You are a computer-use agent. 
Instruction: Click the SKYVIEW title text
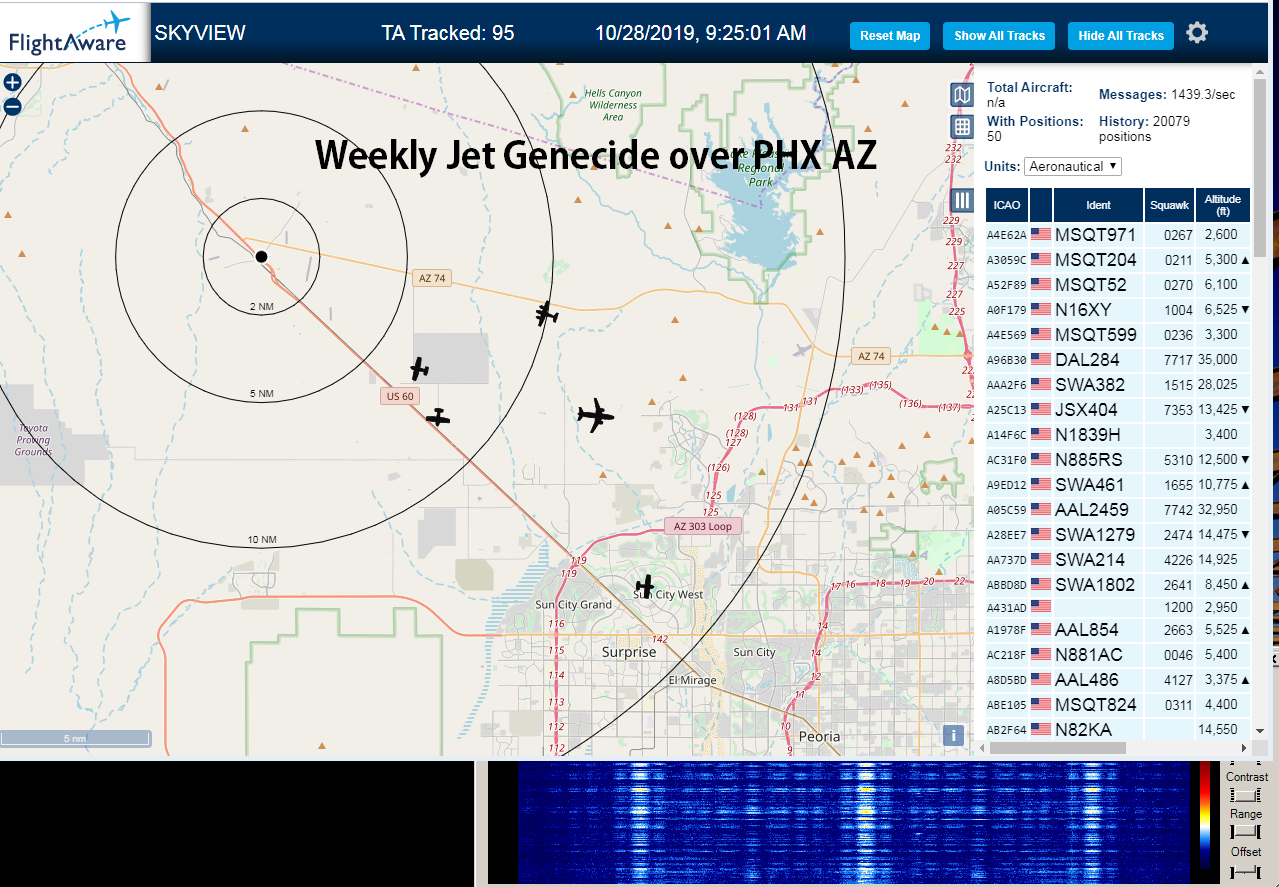[200, 33]
